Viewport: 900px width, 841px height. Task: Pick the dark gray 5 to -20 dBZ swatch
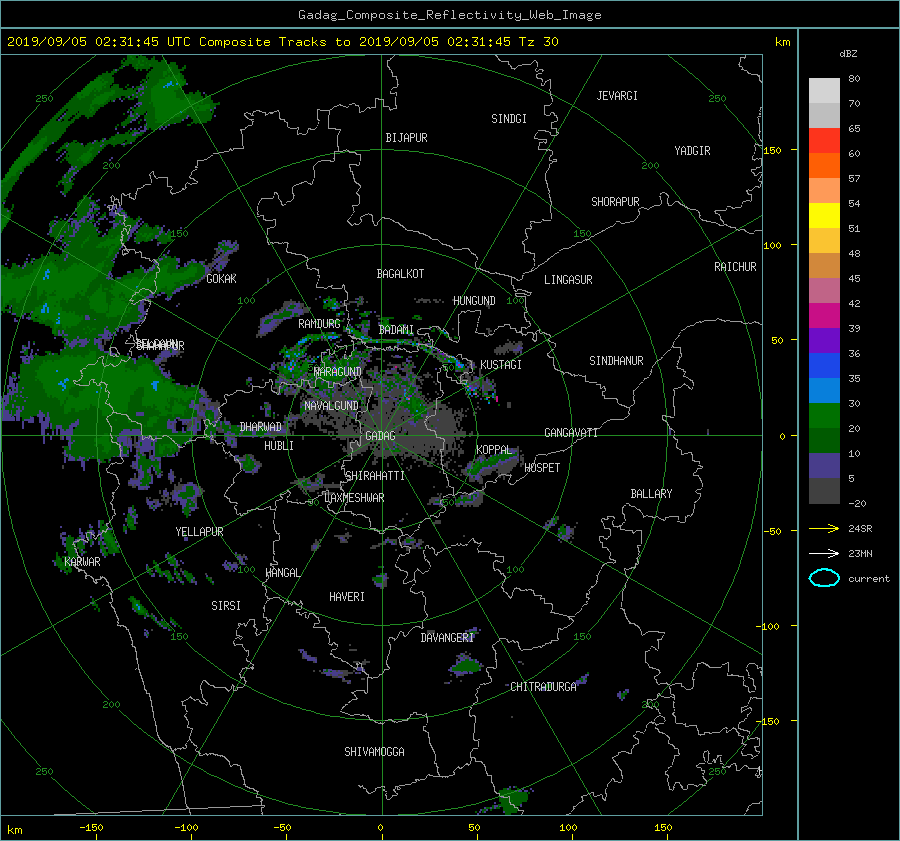pyautogui.click(x=824, y=490)
